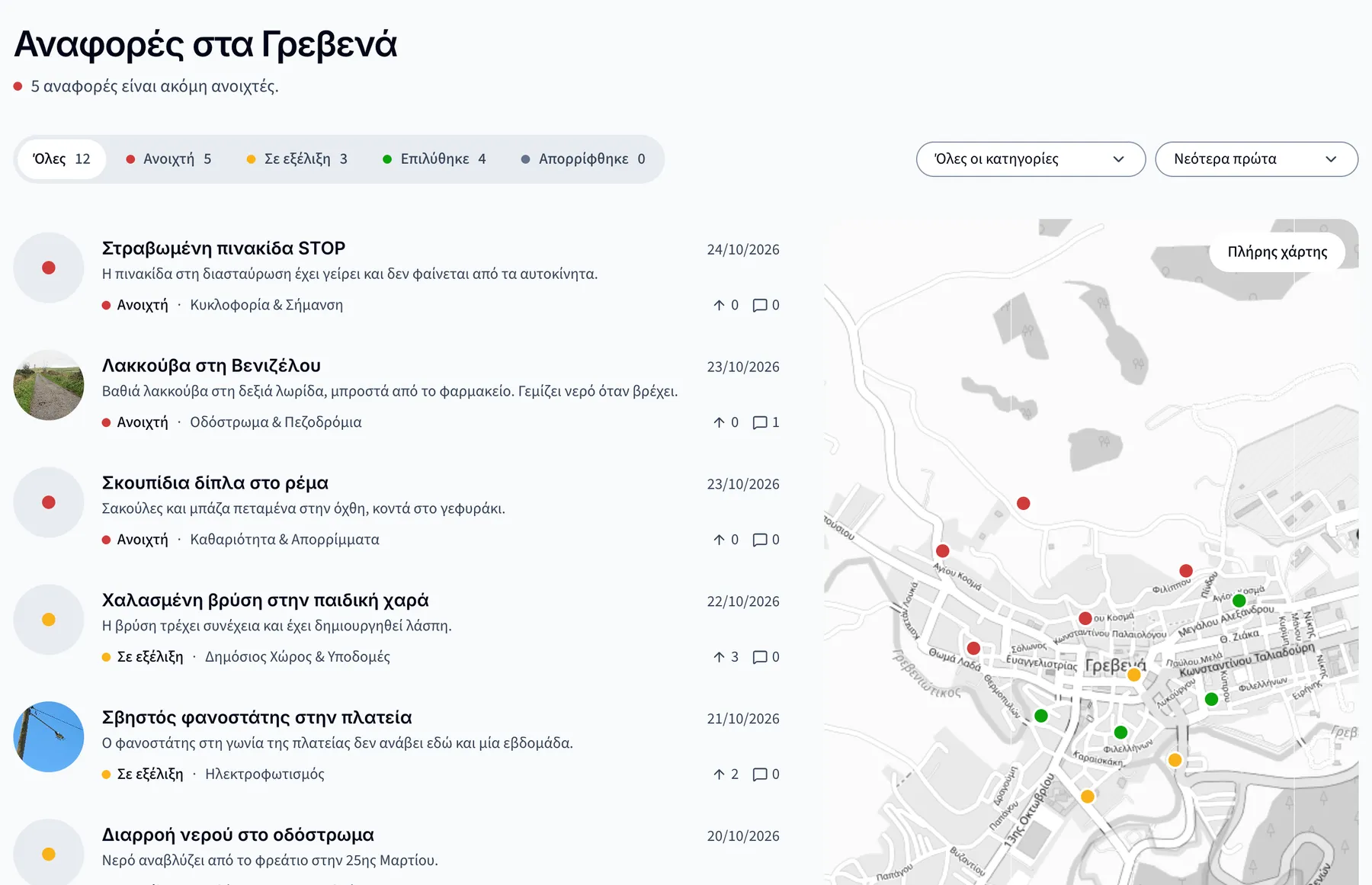Click the yellow map marker beside the Γρεβενά label
The height and width of the screenshot is (885, 1372).
coord(1134,675)
